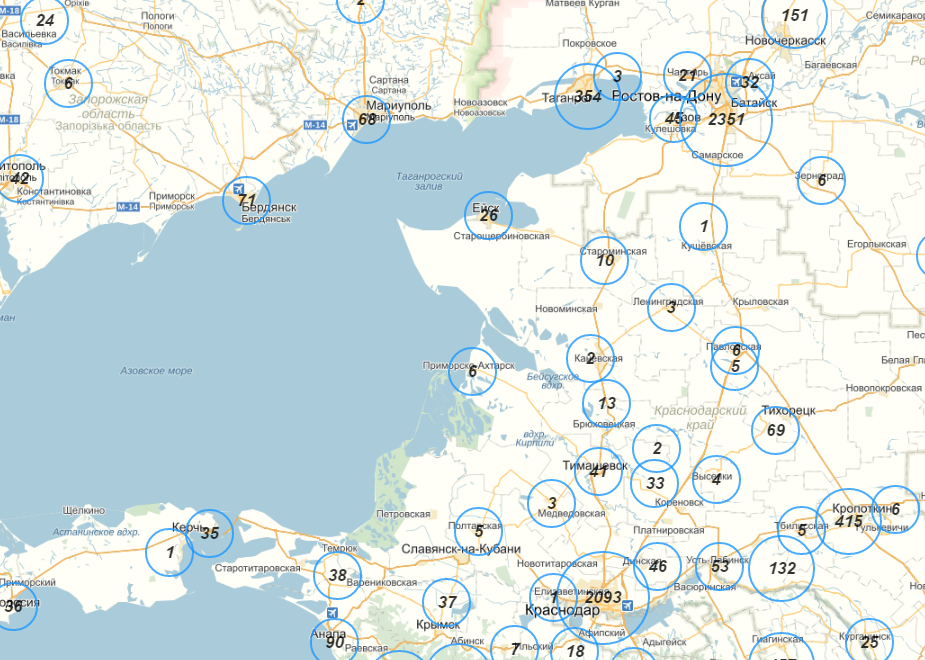The height and width of the screenshot is (660, 925).
Task: Click the Петровская town label
Action: (403, 514)
